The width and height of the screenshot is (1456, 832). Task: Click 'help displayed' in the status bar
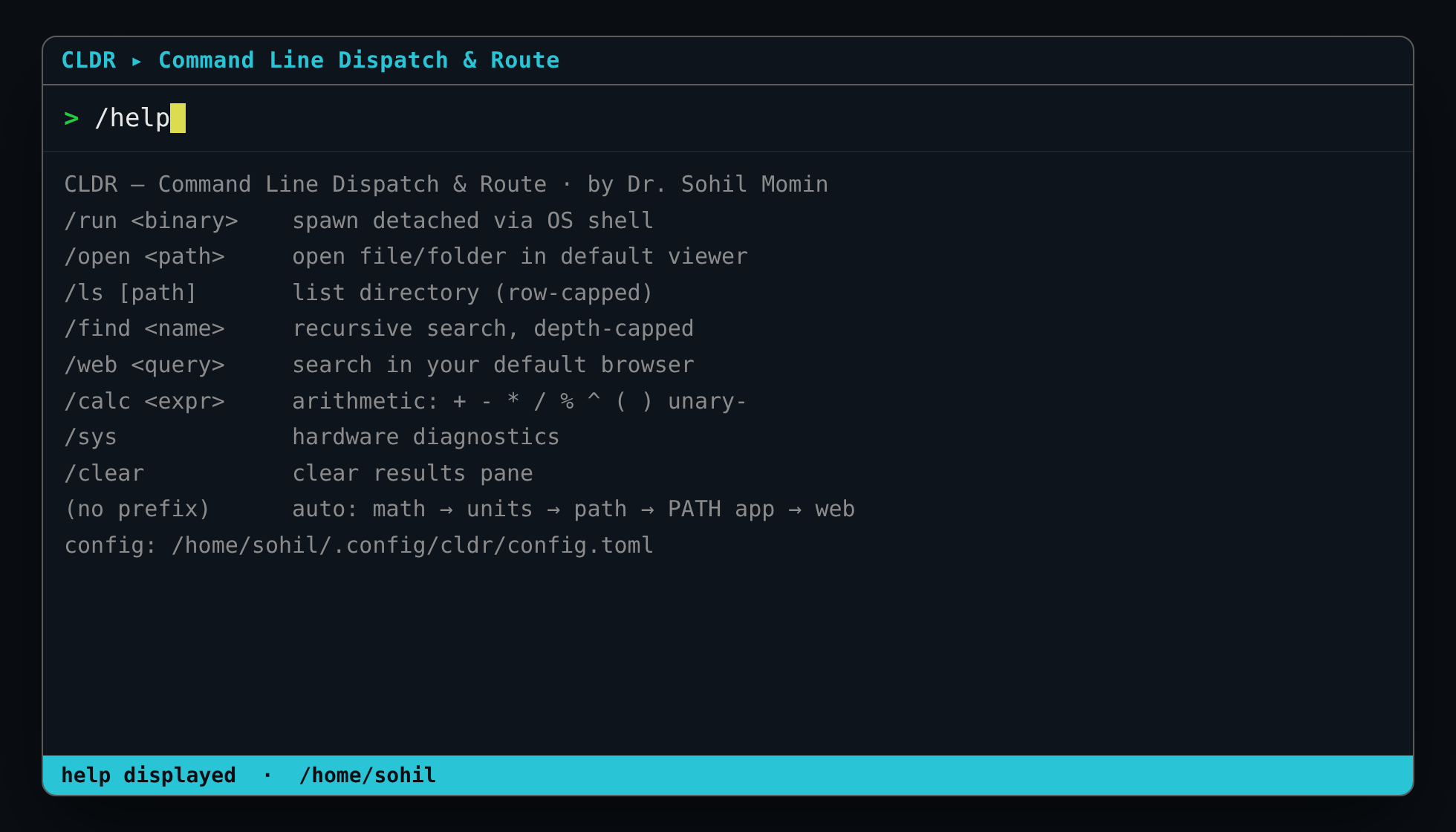(149, 776)
